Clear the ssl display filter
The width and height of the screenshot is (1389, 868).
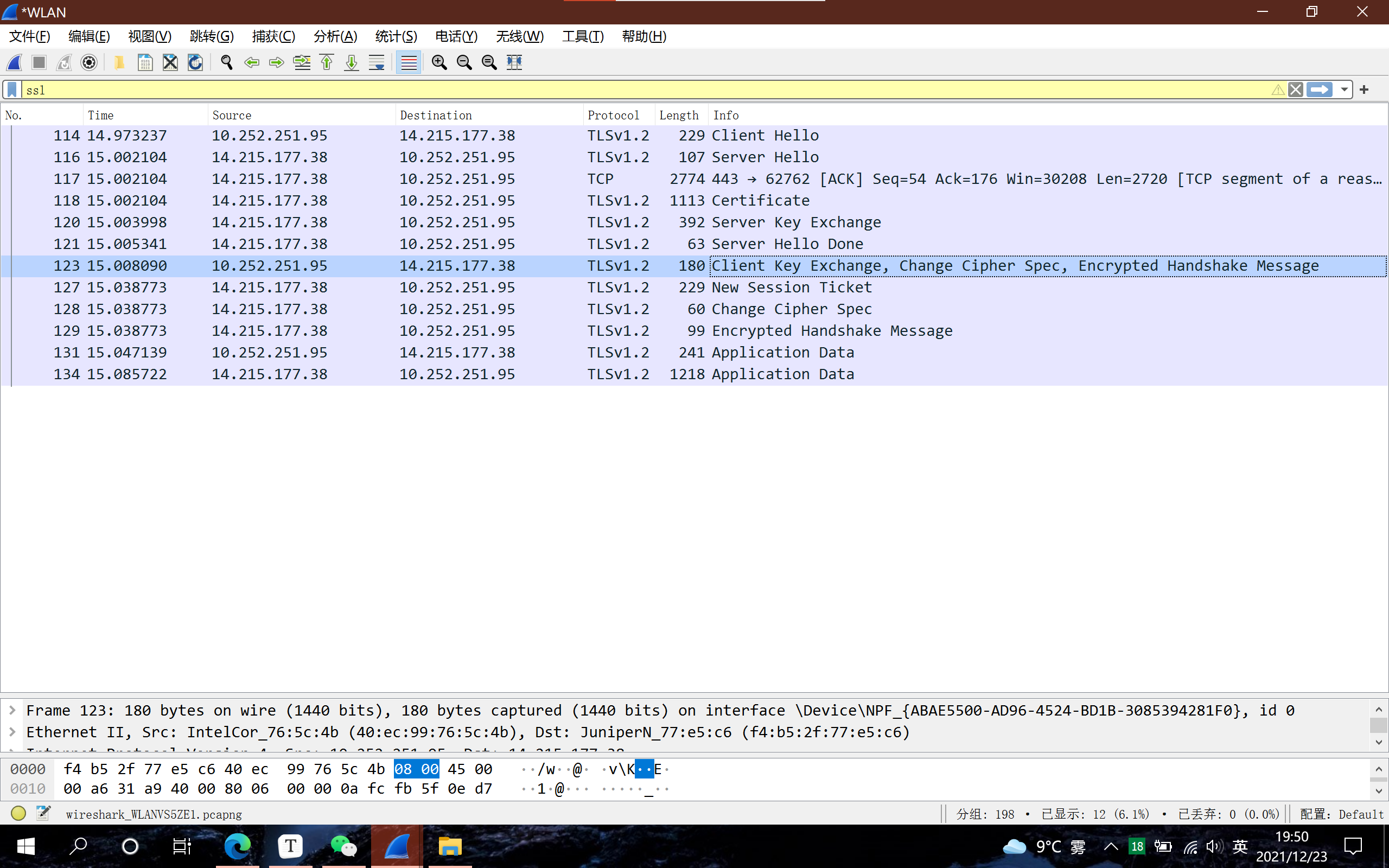tap(1296, 90)
